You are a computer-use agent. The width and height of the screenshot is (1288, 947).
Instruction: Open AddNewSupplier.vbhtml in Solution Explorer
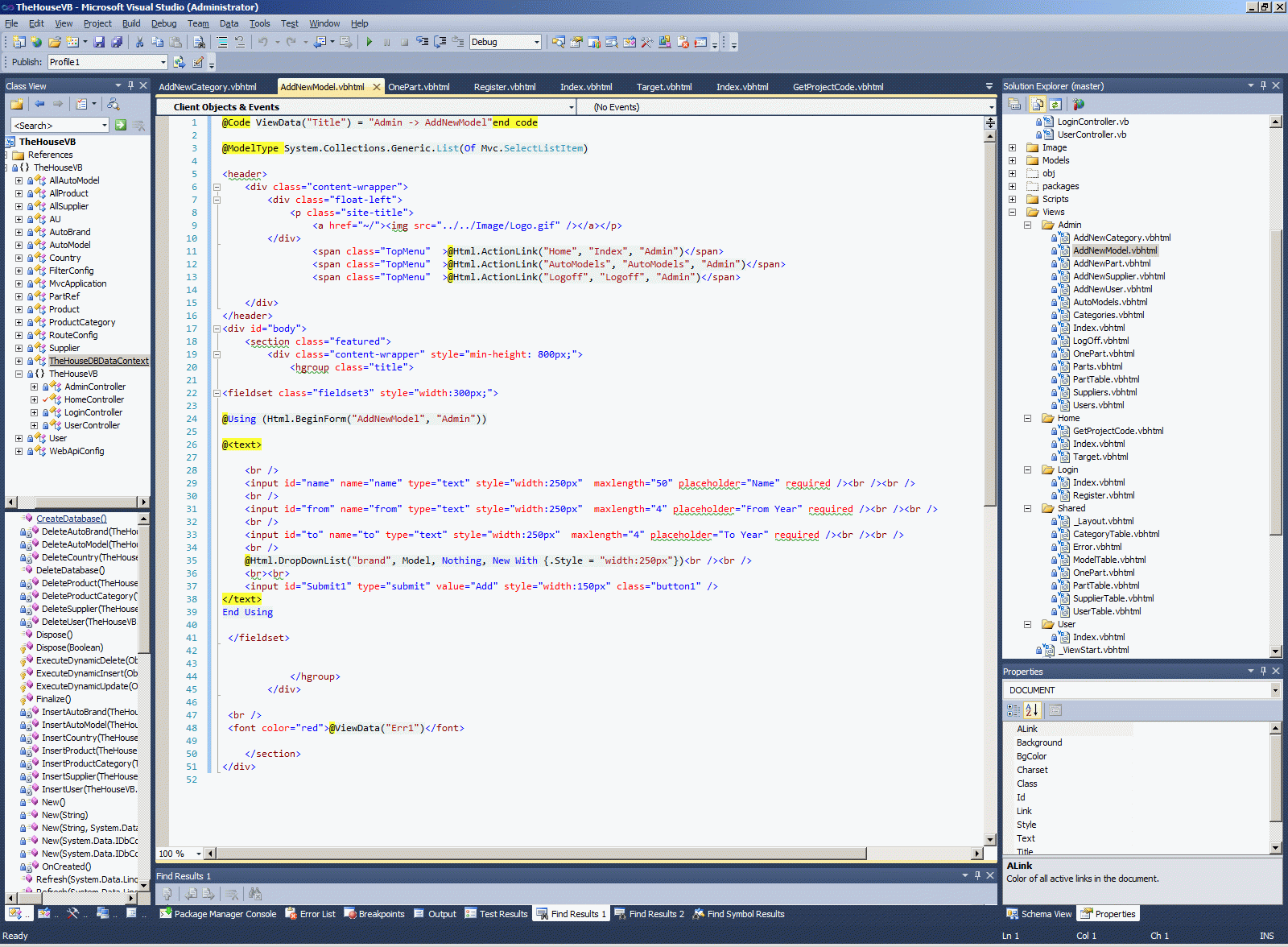point(1119,276)
